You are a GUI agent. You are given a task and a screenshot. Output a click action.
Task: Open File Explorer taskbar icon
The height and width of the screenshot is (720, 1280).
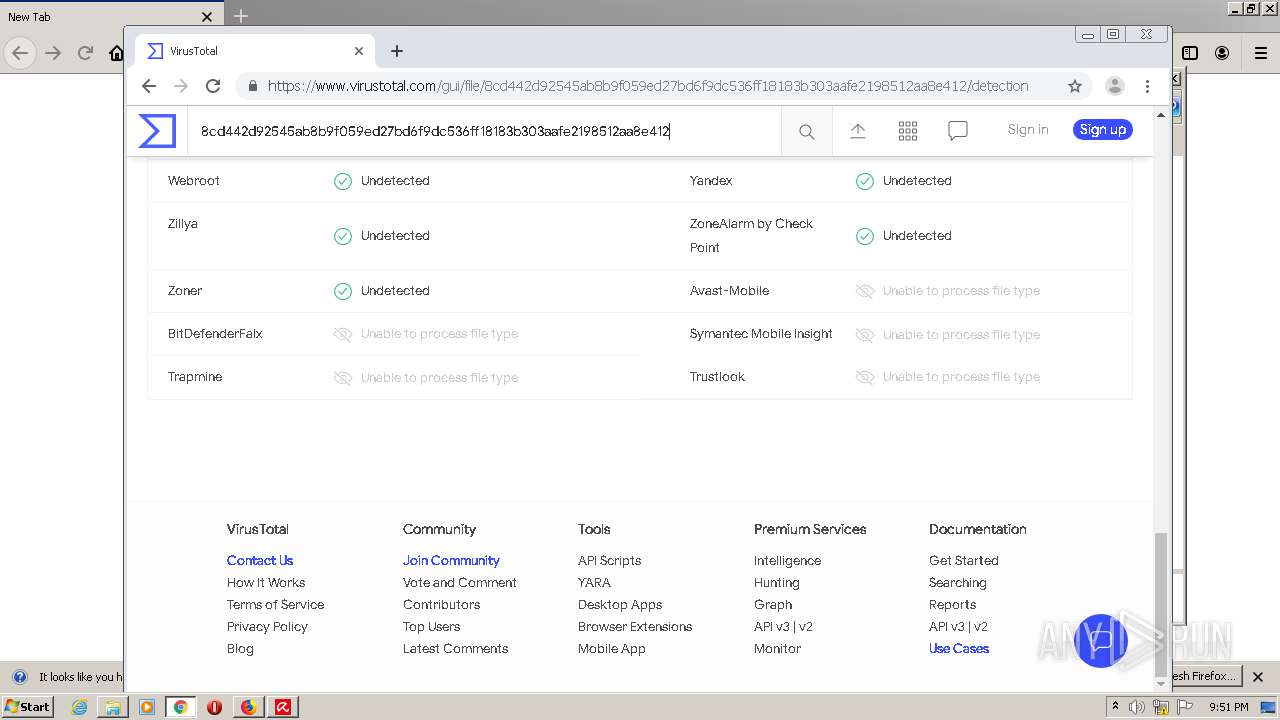pos(113,707)
